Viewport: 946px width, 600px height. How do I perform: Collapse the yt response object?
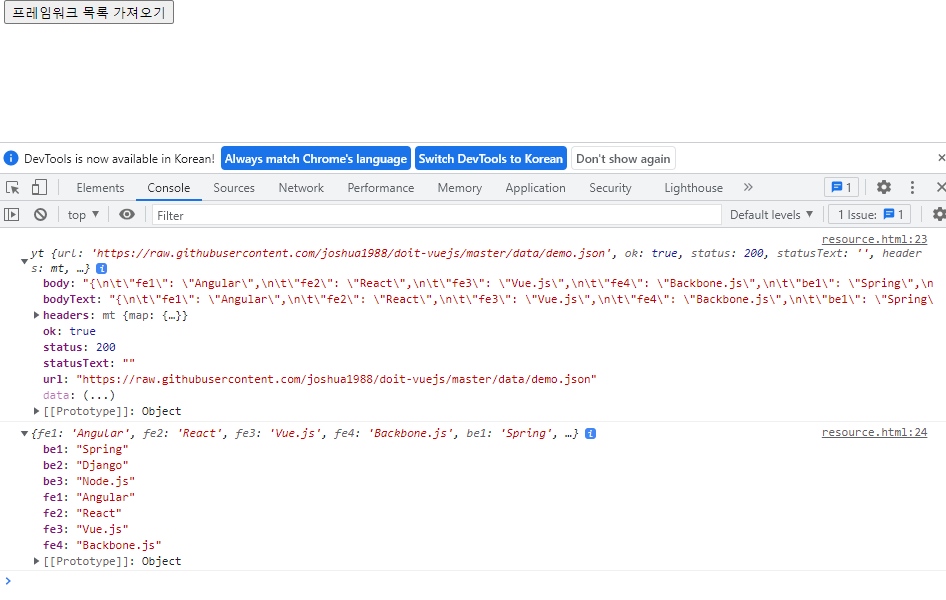(x=24, y=261)
